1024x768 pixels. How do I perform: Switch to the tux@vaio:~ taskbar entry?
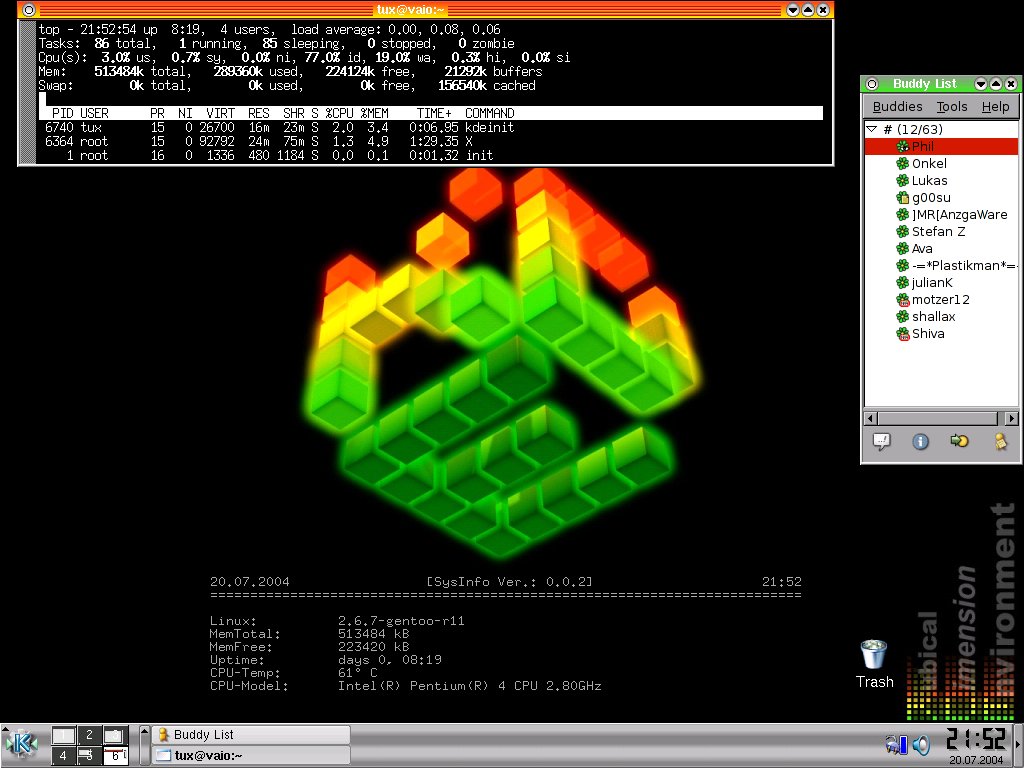coord(250,756)
